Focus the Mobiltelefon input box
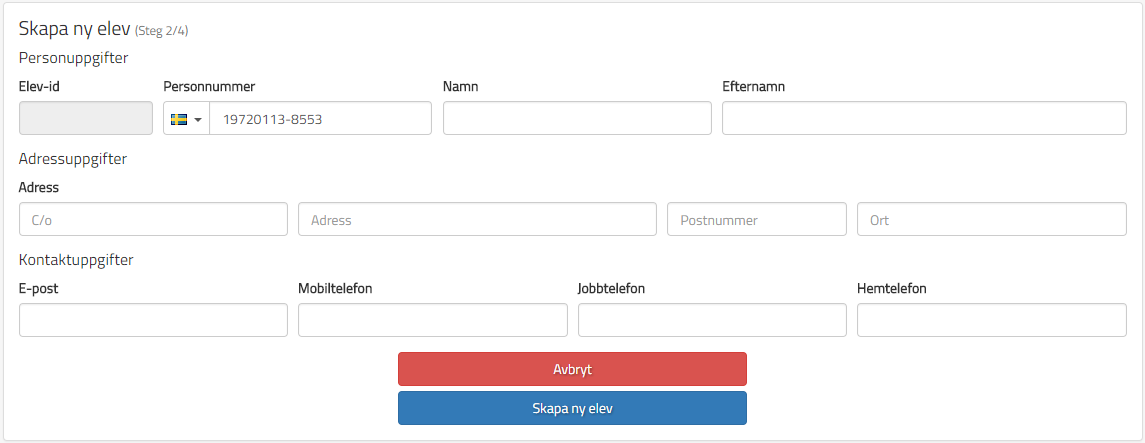 pos(432,321)
